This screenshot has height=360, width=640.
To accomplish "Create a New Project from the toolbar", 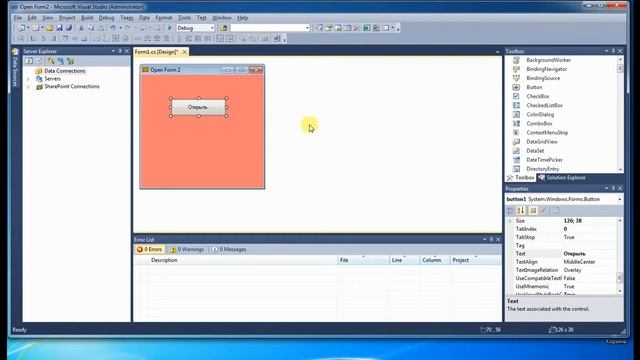I will click(20, 28).
